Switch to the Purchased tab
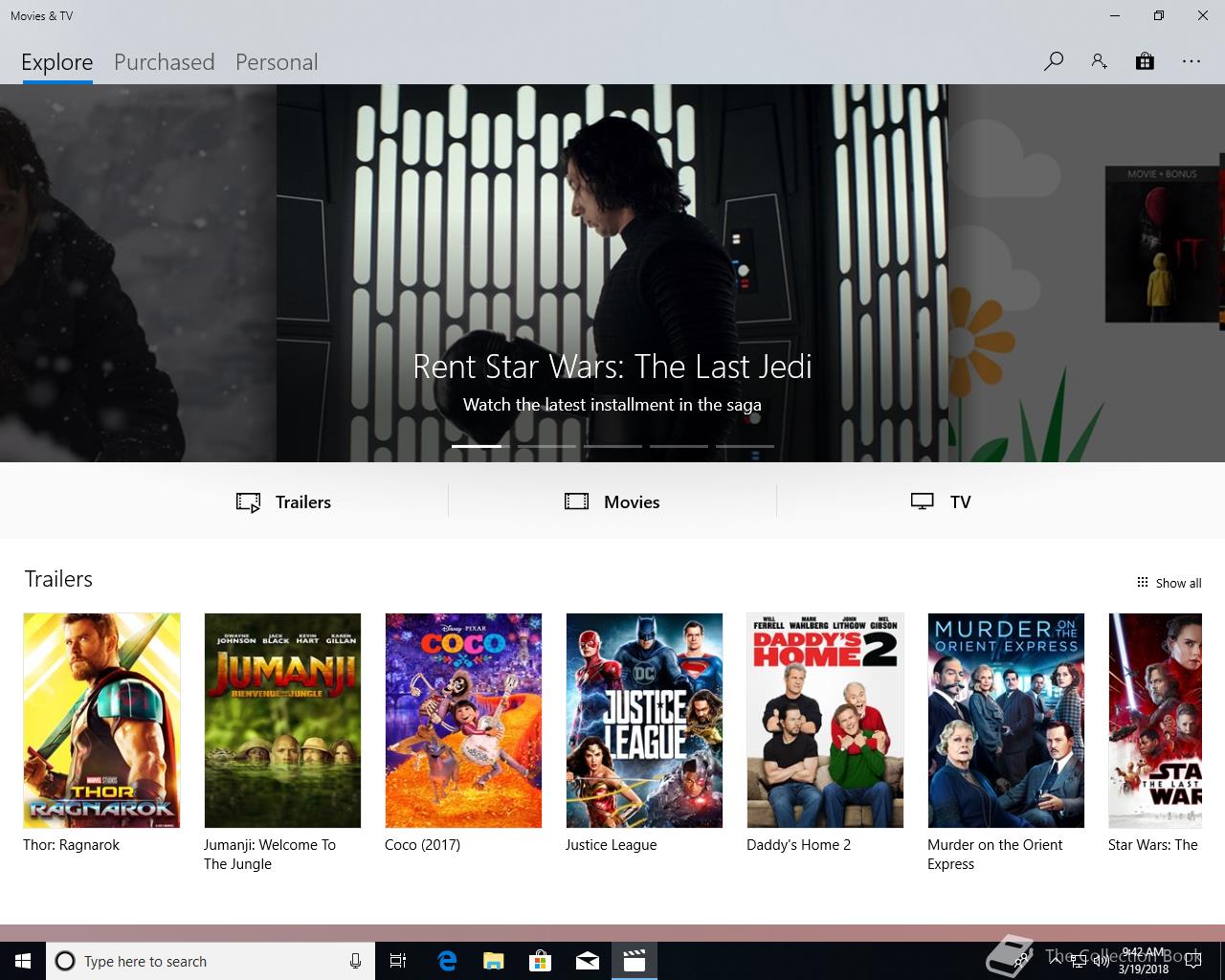The image size is (1225, 980). [164, 62]
